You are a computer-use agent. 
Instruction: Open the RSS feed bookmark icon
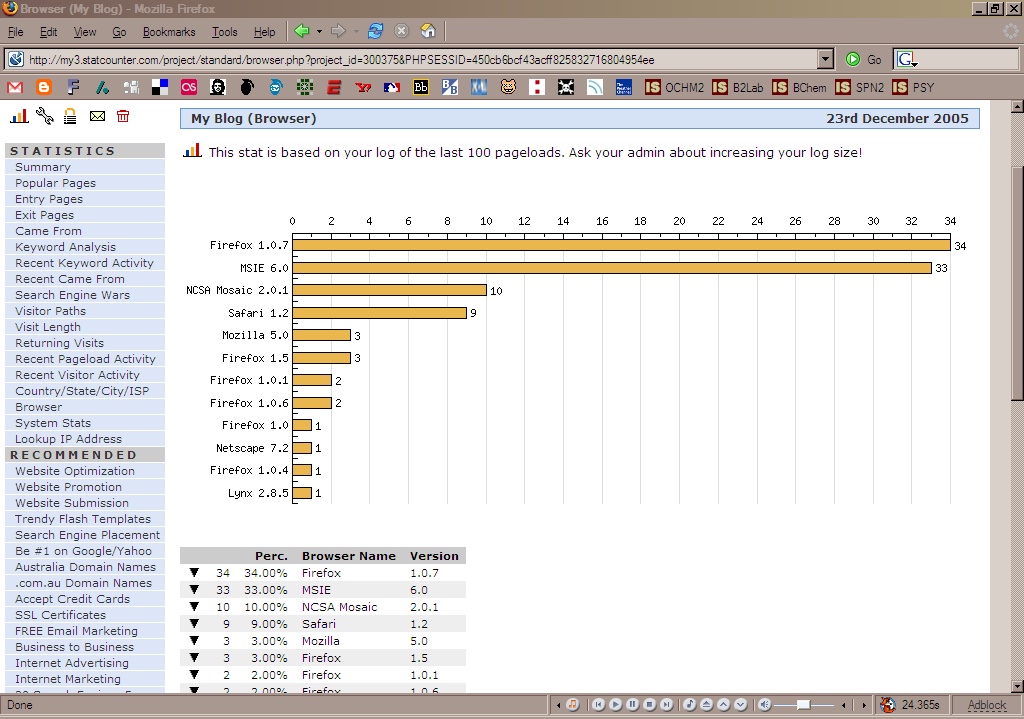point(595,87)
